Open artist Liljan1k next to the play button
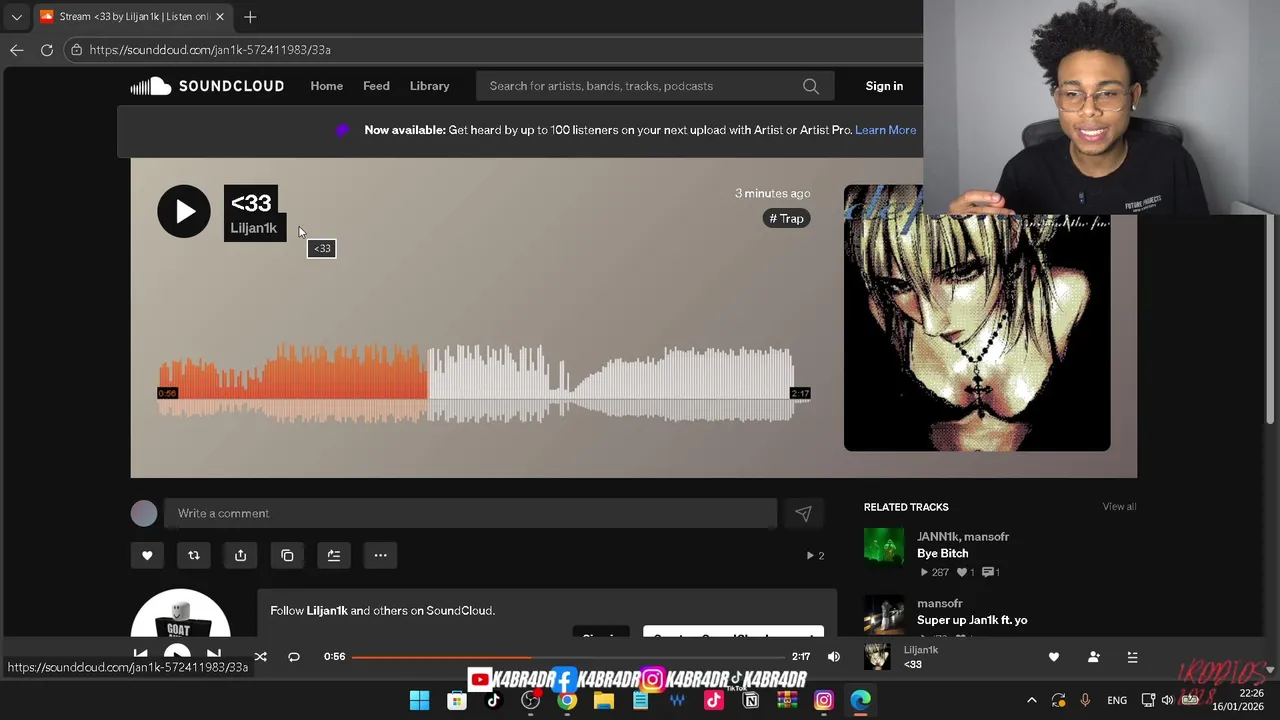1280x720 pixels. (x=253, y=228)
